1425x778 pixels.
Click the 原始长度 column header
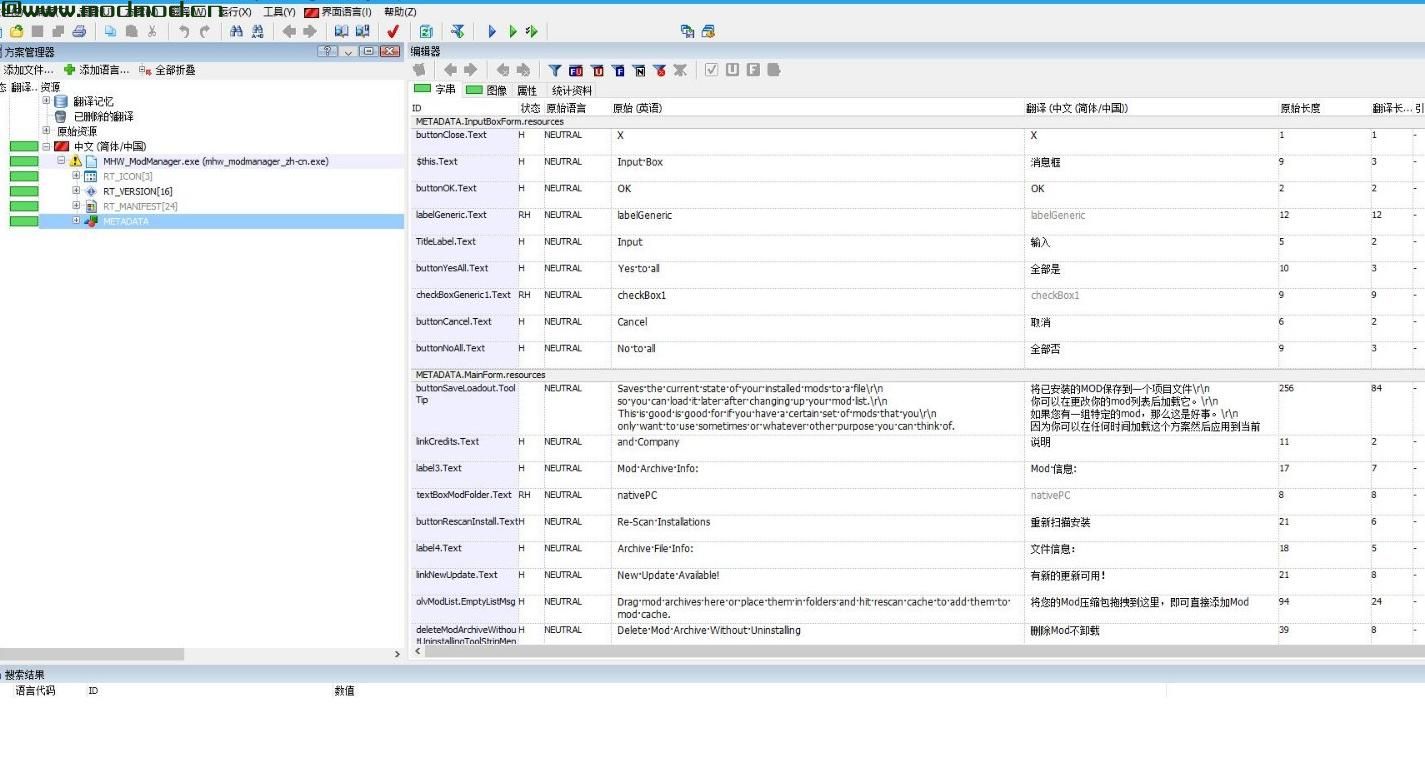pyautogui.click(x=1324, y=108)
